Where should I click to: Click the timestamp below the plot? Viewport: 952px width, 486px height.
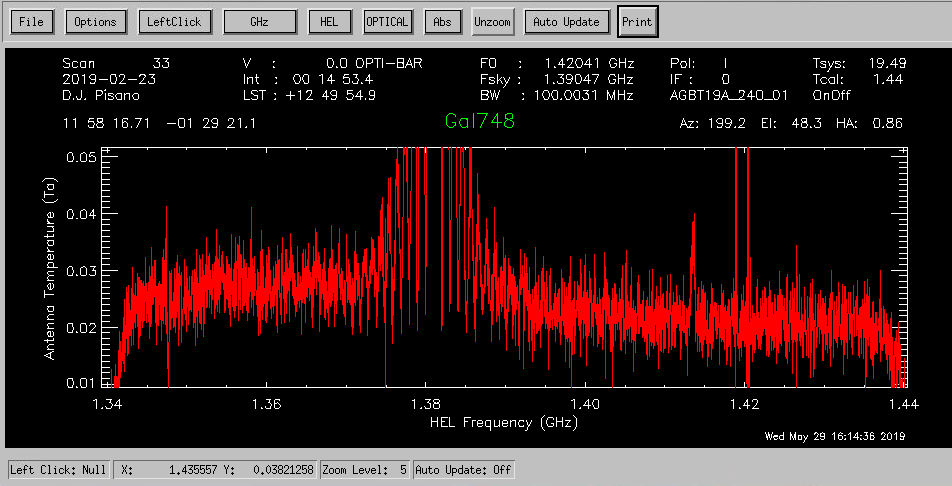pyautogui.click(x=834, y=436)
